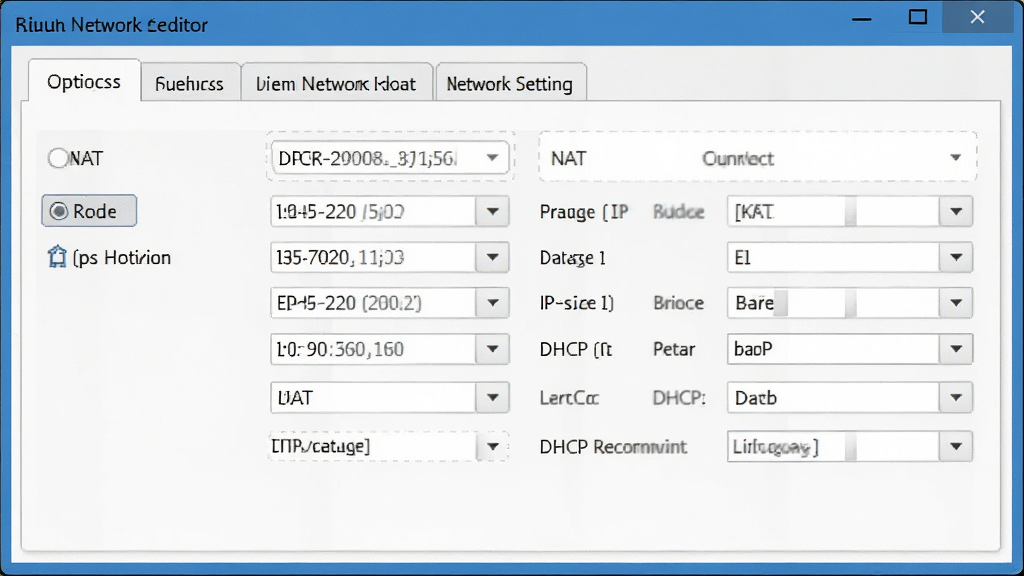Open the [ITP/catuge] dropdown
The image size is (1024, 576).
[390, 447]
